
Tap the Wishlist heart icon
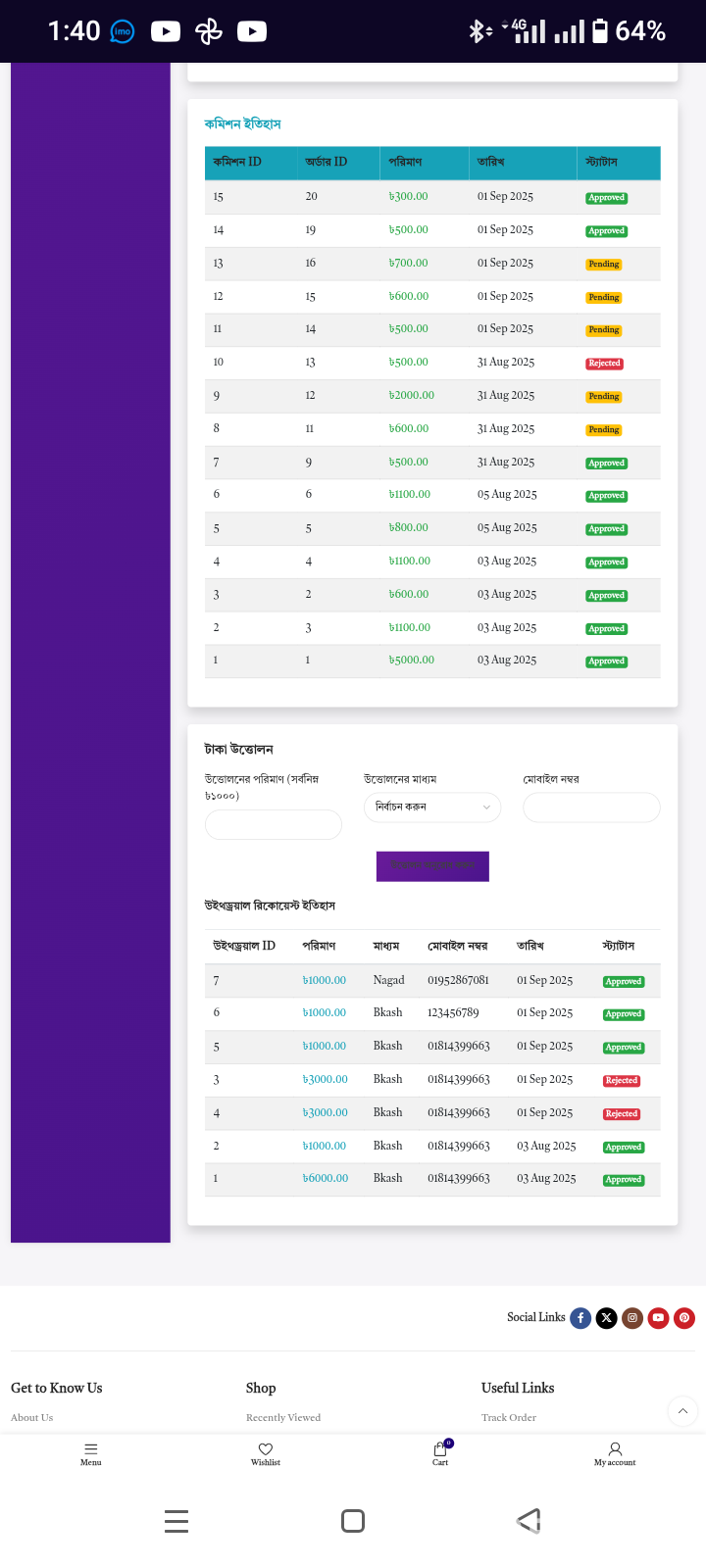coord(265,1449)
